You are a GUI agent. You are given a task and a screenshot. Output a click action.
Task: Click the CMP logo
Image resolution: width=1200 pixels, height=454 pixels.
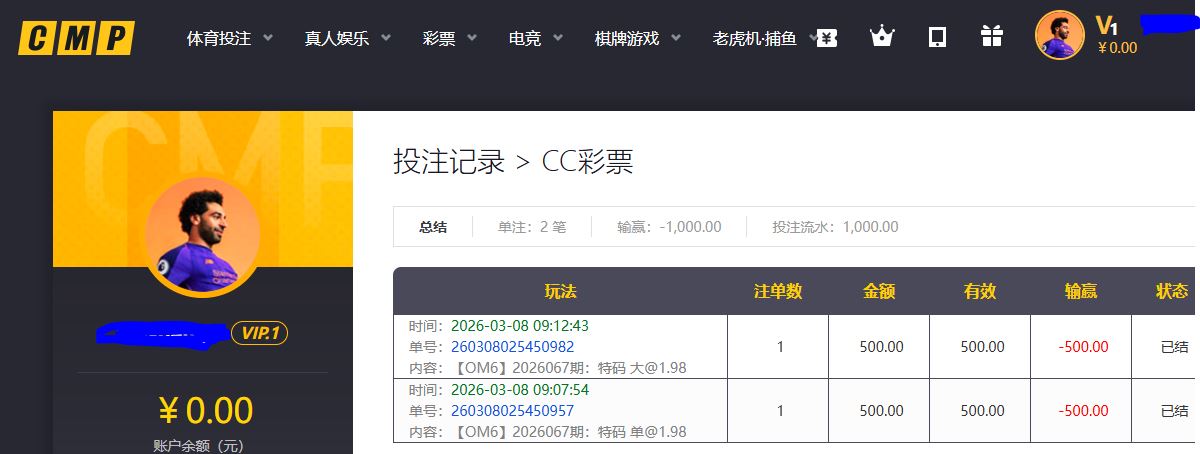[x=76, y=38]
